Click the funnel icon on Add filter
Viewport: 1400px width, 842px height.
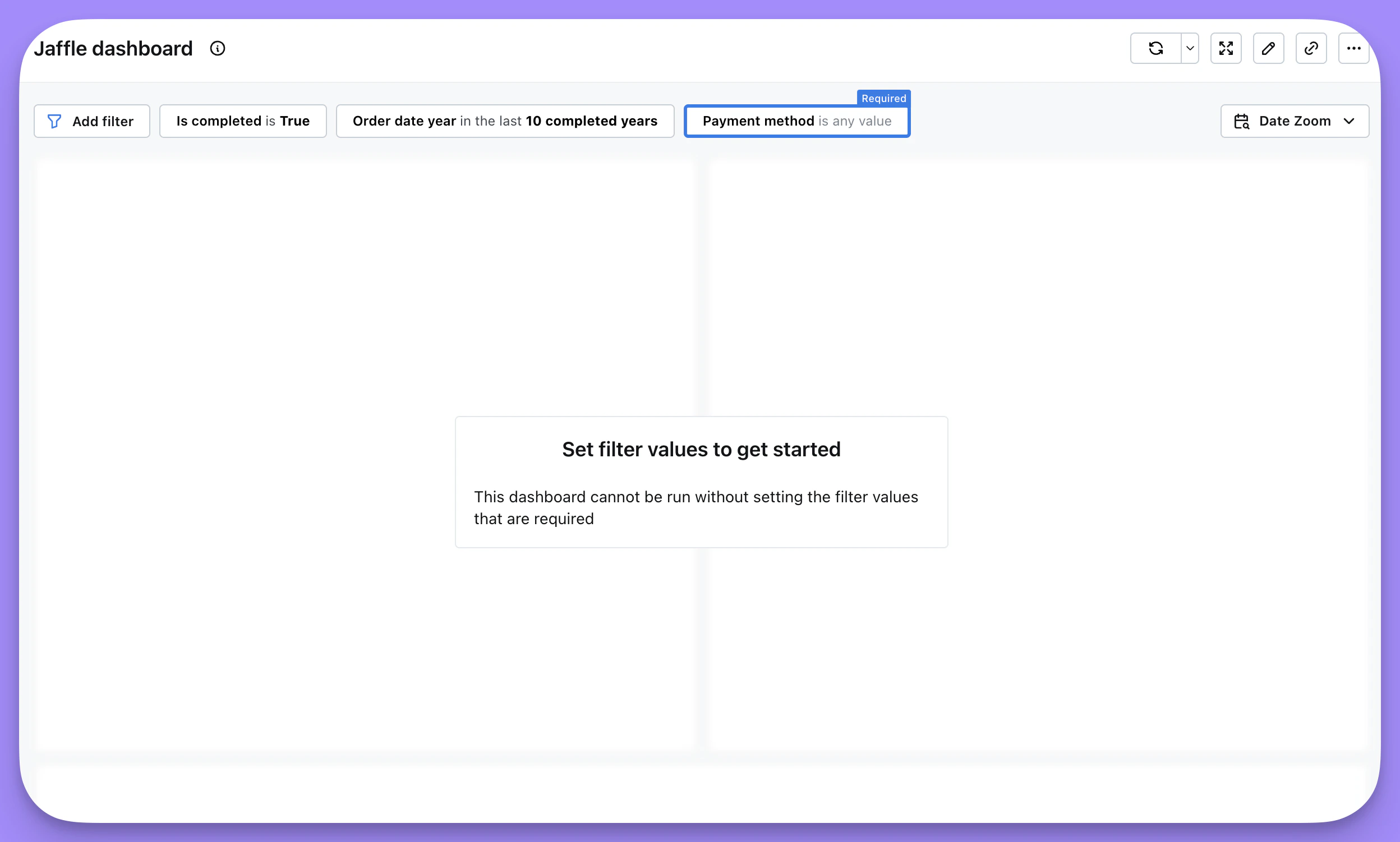coord(54,122)
